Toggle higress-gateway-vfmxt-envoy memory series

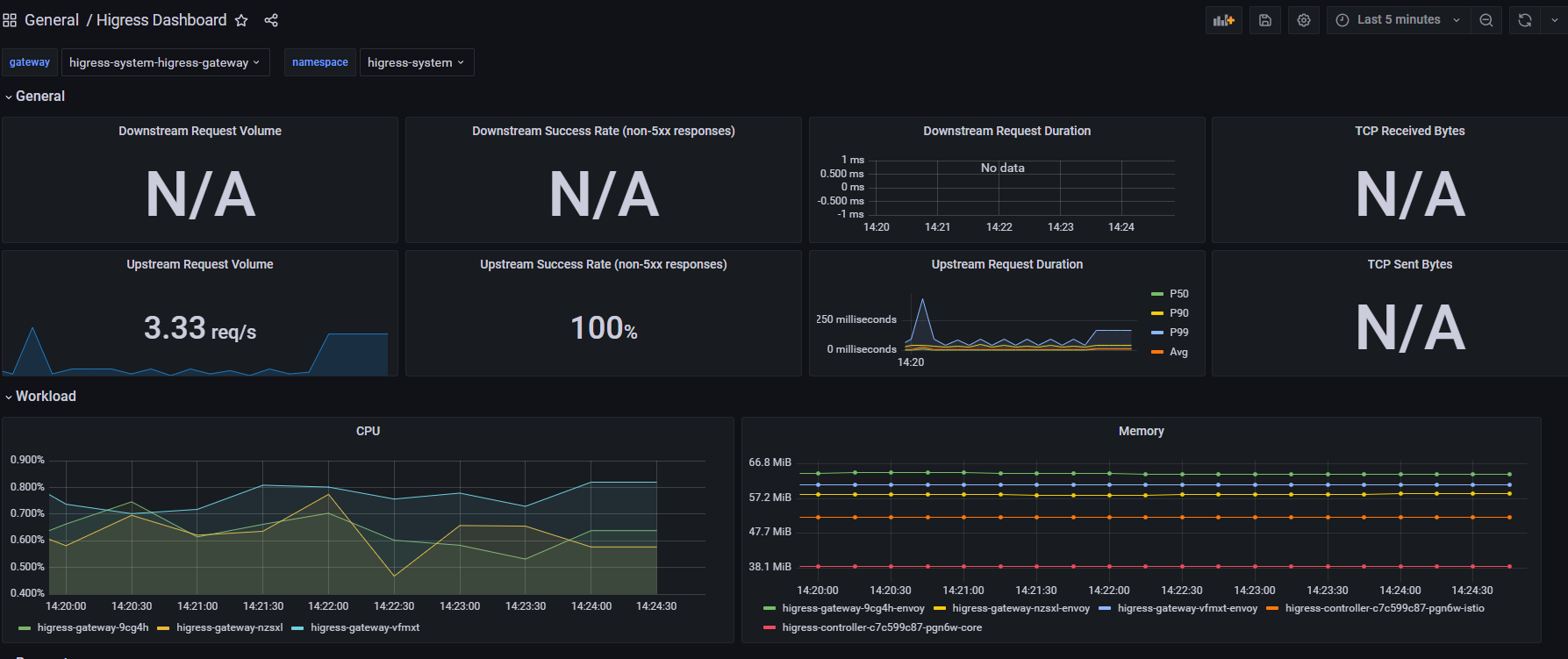[1187, 608]
